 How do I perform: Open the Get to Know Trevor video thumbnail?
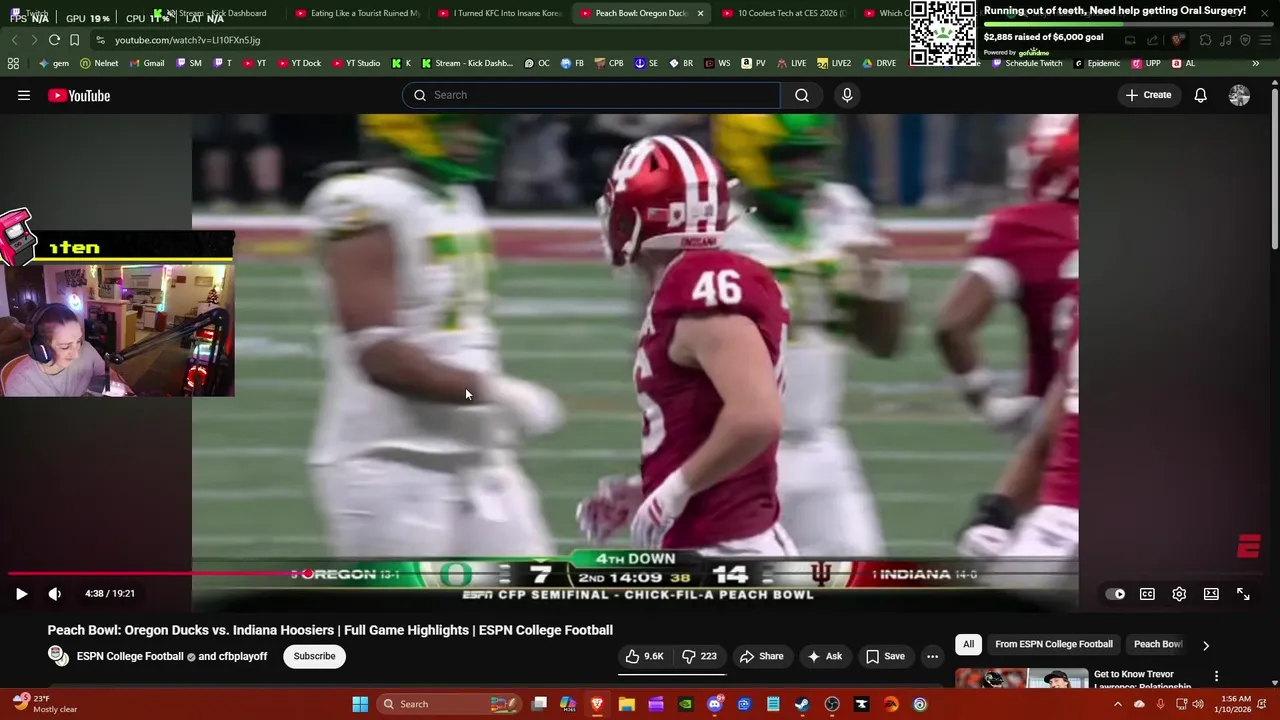pyautogui.click(x=1021, y=679)
